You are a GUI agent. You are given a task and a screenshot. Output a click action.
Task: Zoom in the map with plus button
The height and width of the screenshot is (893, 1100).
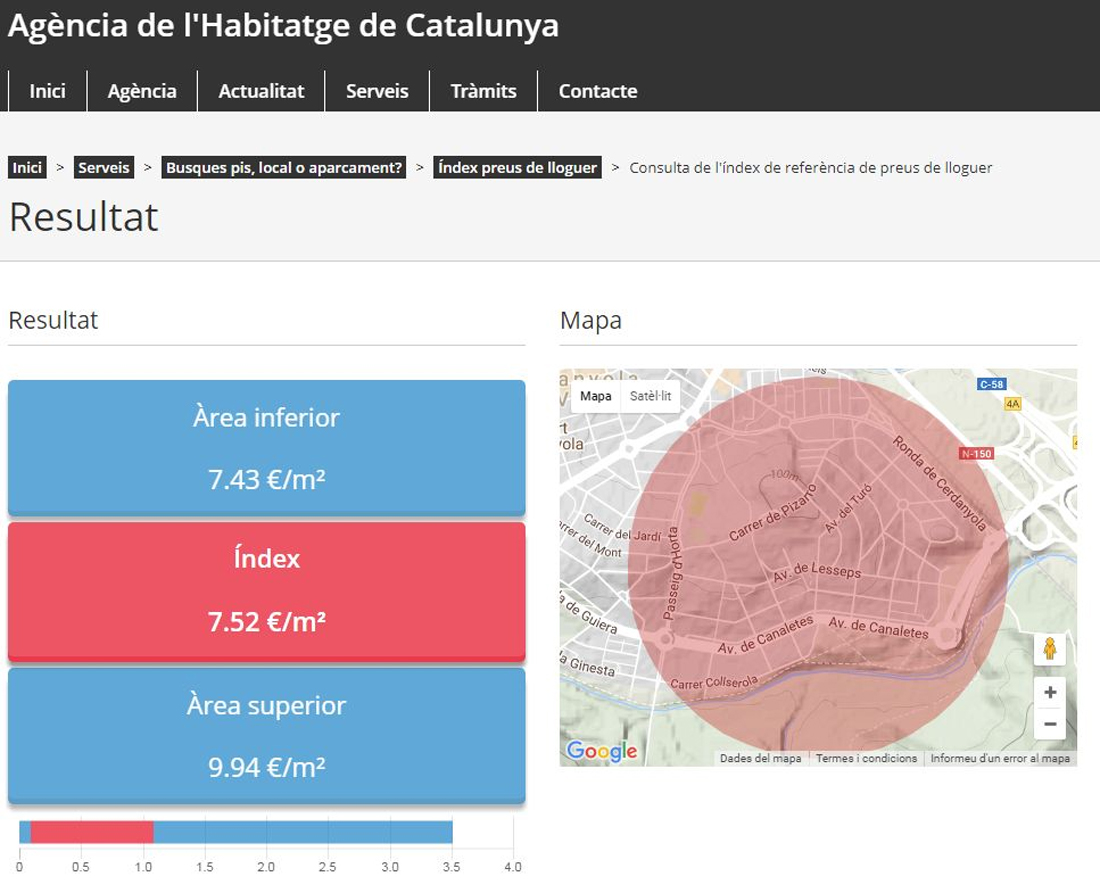(1049, 692)
